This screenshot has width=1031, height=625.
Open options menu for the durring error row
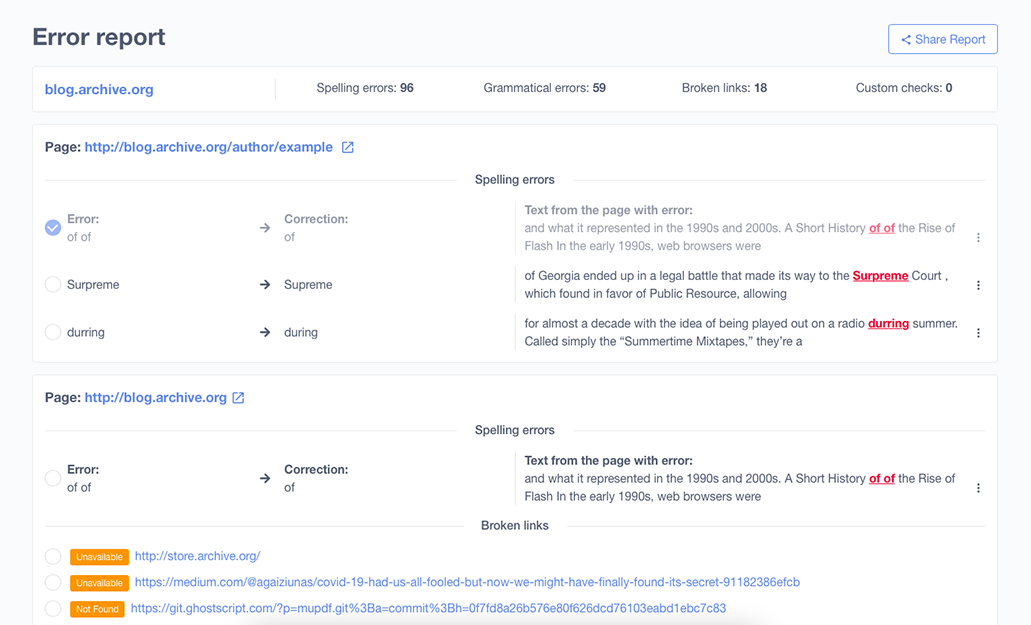pyautogui.click(x=978, y=332)
